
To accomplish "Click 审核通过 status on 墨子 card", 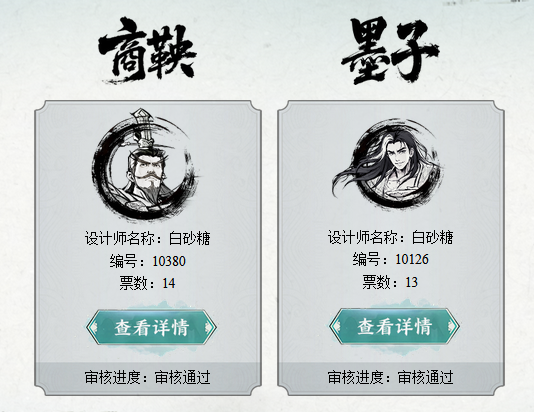I will (x=425, y=377).
